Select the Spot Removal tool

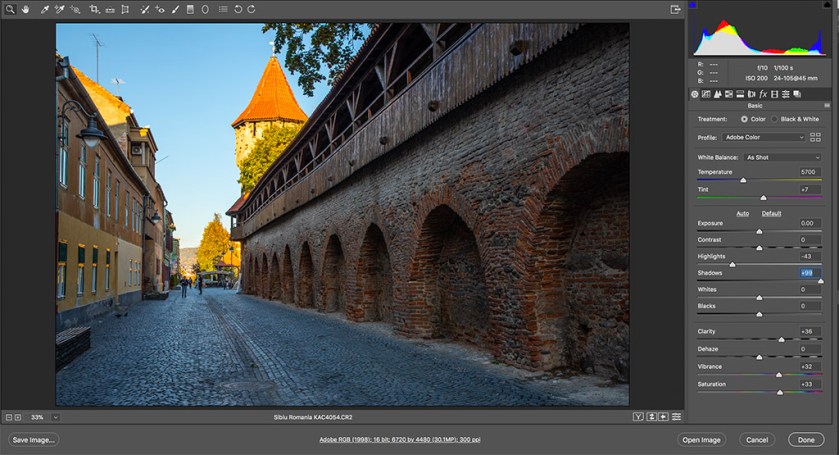click(144, 9)
